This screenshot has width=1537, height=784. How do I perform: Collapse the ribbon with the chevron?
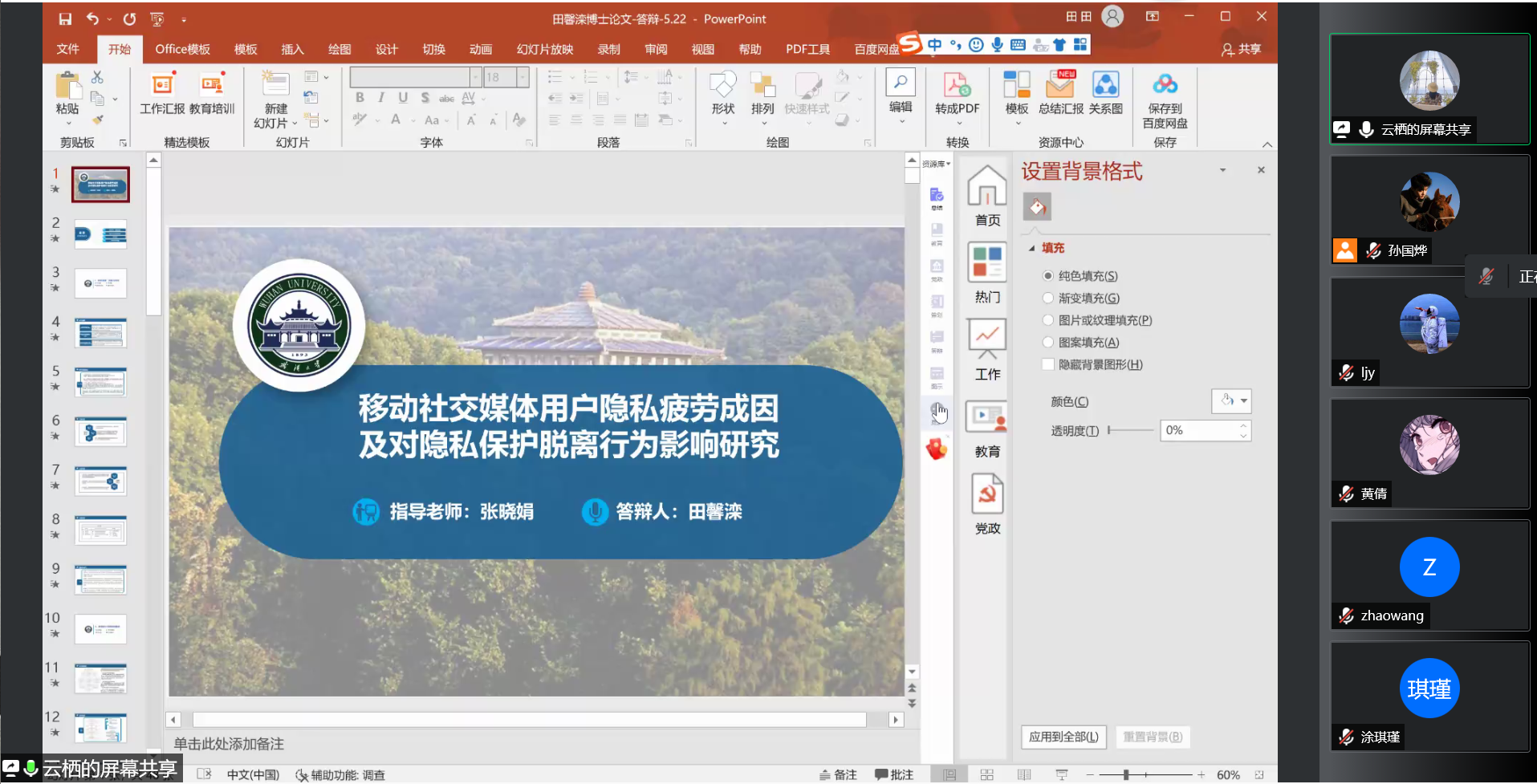click(1267, 144)
